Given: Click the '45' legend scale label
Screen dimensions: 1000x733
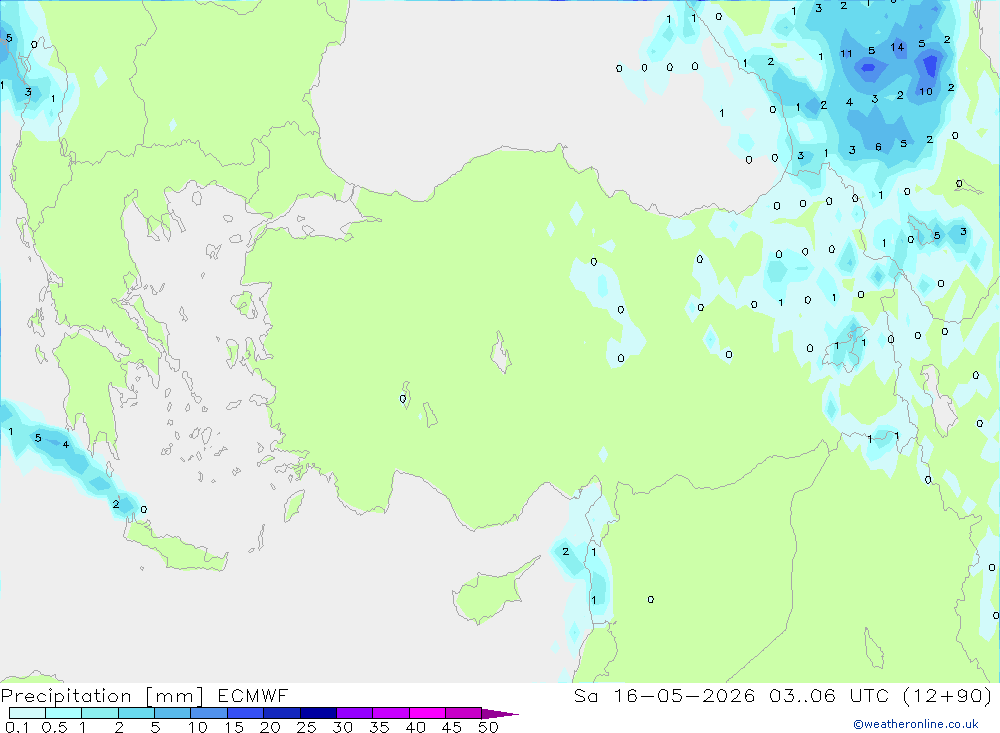Looking at the screenshot, I should tap(452, 727).
